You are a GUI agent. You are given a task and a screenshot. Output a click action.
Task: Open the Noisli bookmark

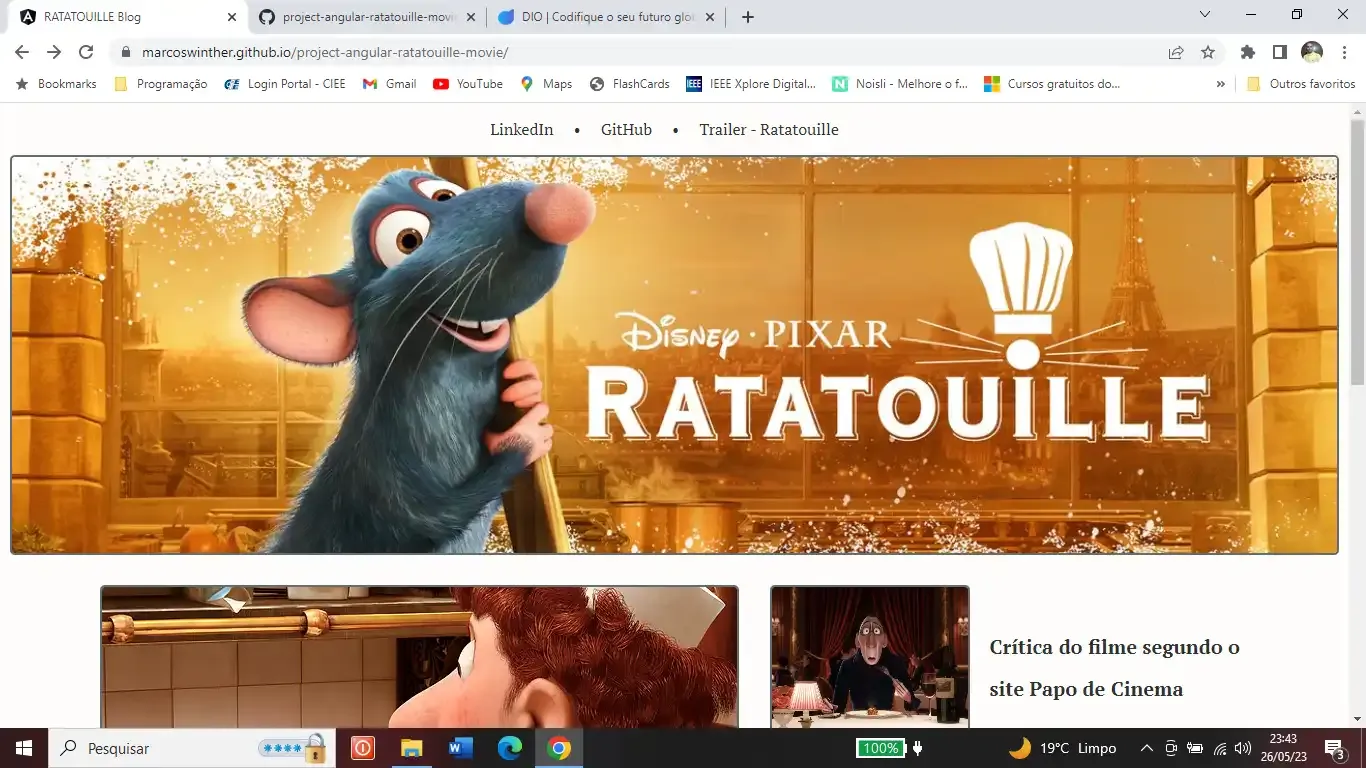coord(900,84)
